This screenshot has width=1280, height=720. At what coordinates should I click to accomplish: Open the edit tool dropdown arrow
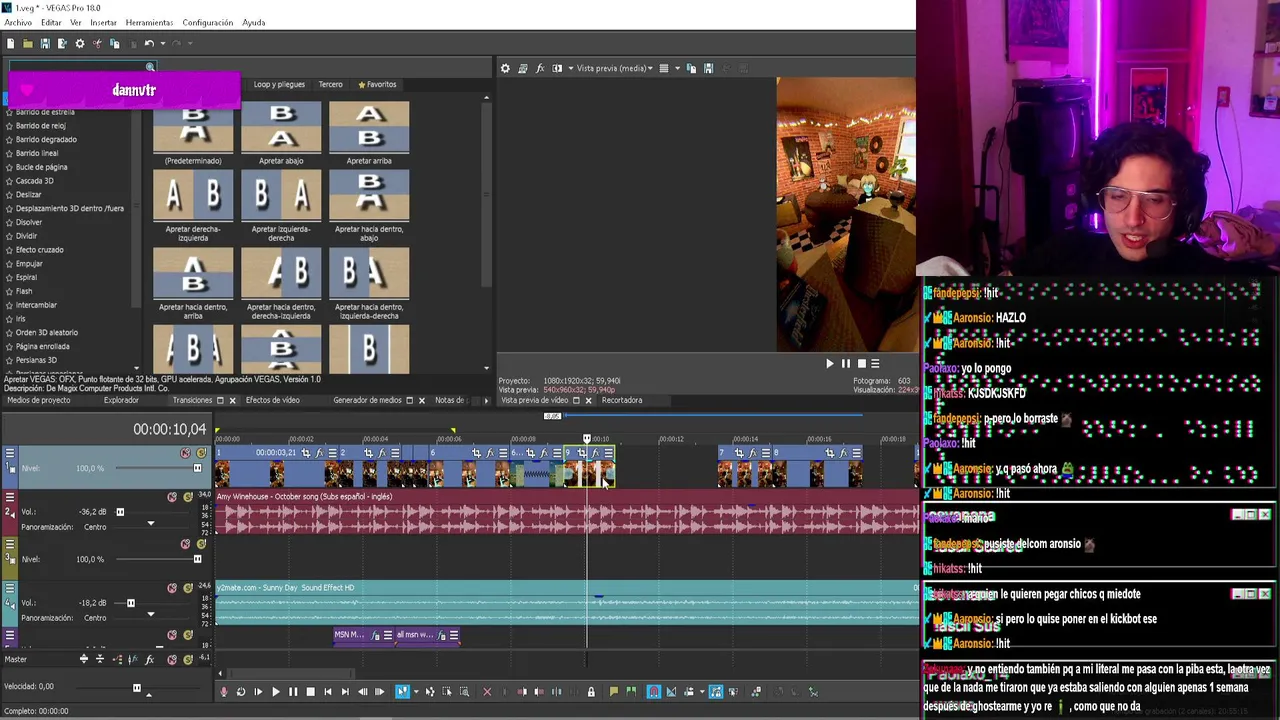point(416,691)
